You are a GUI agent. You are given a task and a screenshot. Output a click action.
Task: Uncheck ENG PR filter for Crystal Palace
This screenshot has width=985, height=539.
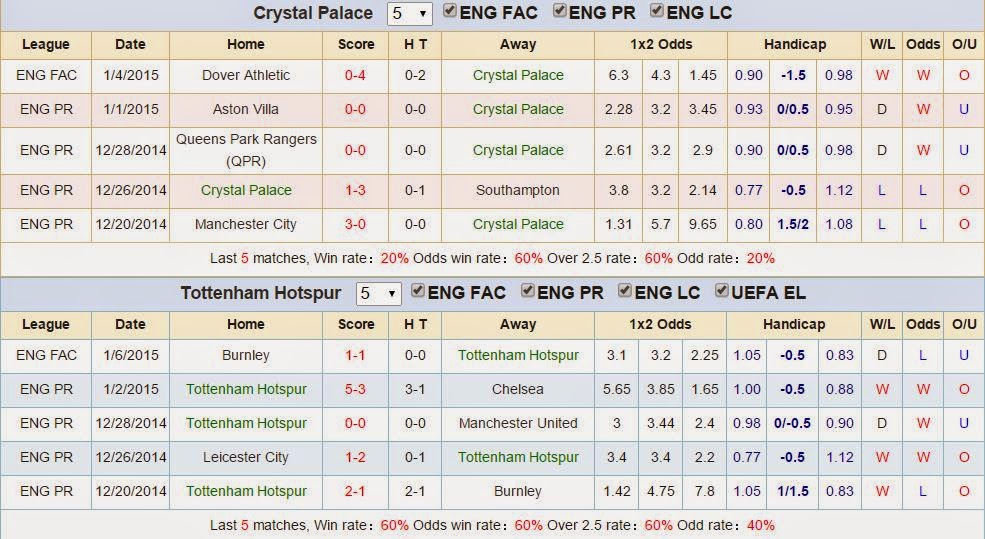click(560, 12)
